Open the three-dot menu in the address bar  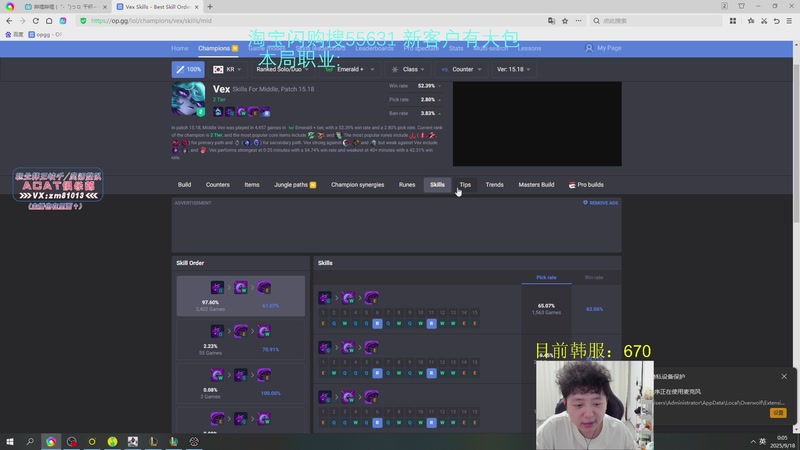[x=578, y=21]
